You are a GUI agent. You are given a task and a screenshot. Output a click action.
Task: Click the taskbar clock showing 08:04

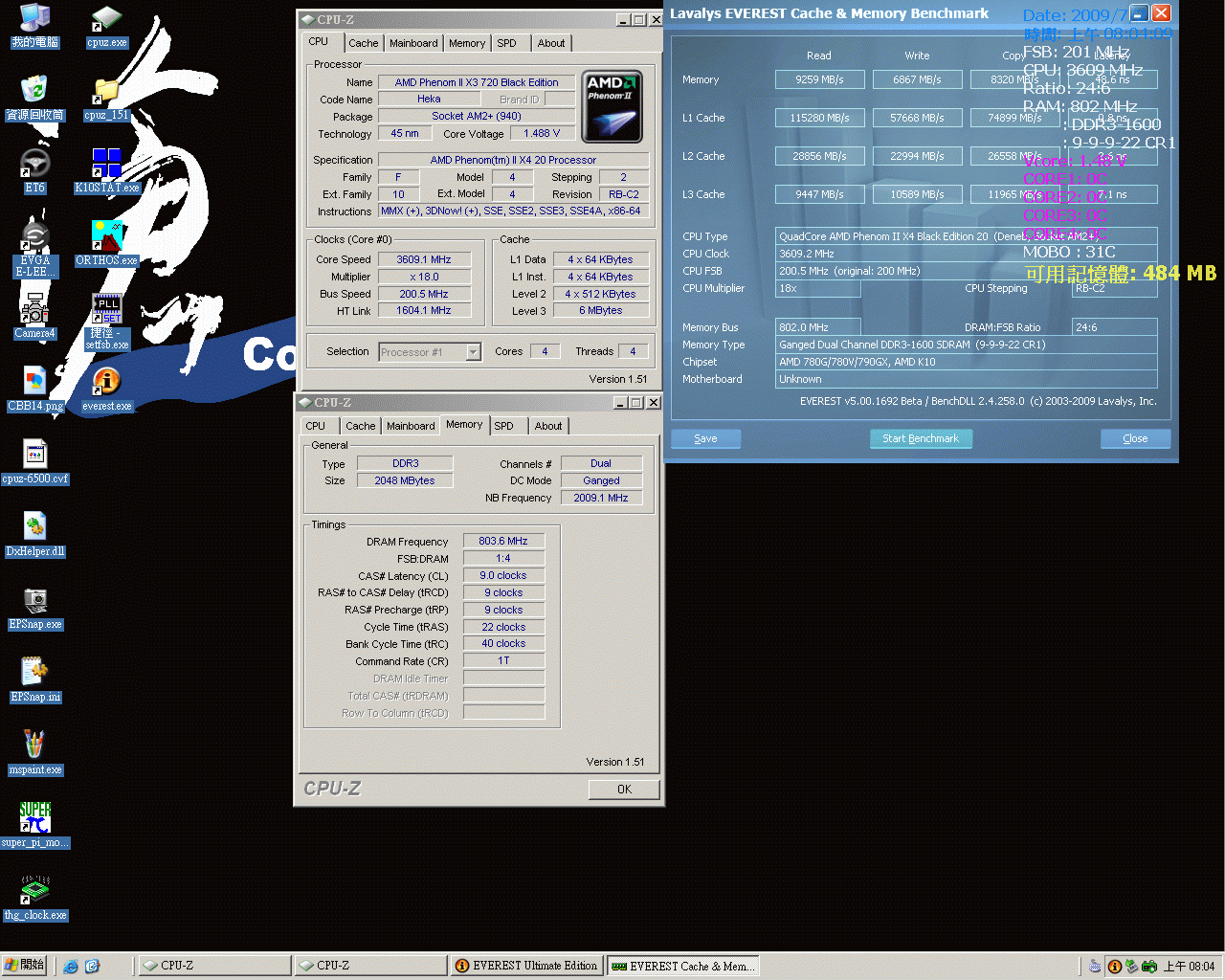pos(1190,967)
